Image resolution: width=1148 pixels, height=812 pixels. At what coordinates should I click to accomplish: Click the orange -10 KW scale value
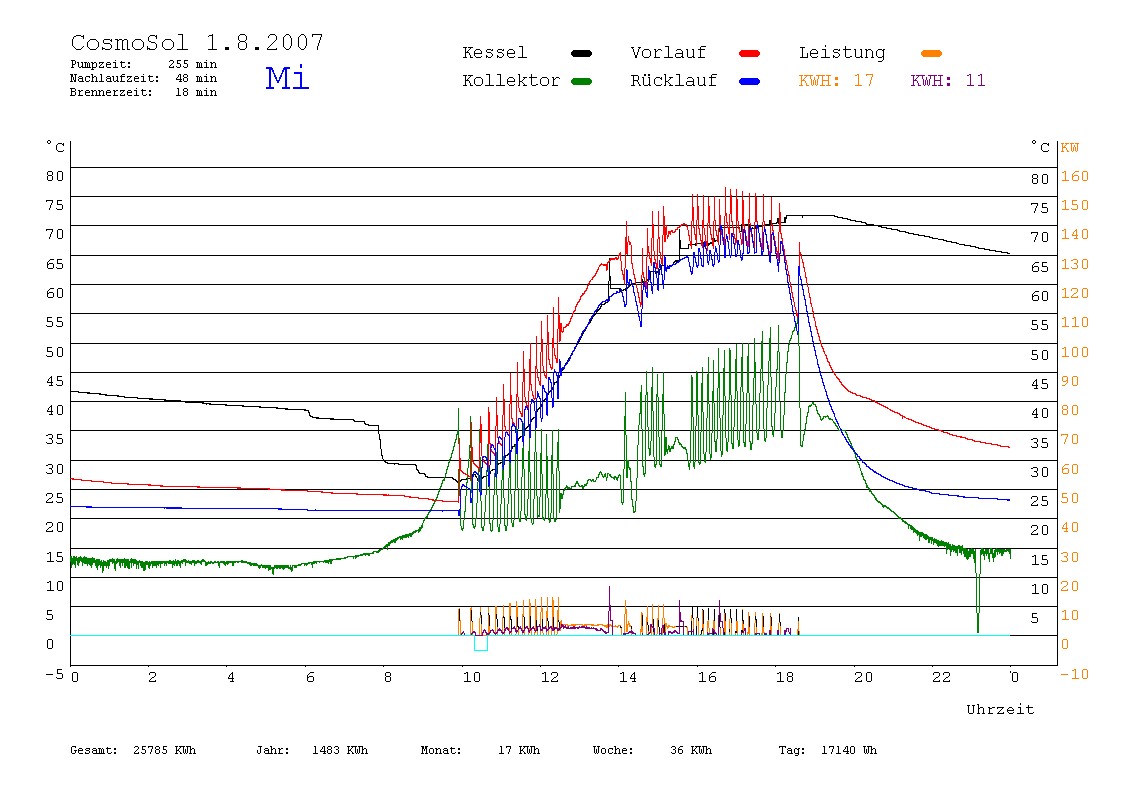[1075, 674]
